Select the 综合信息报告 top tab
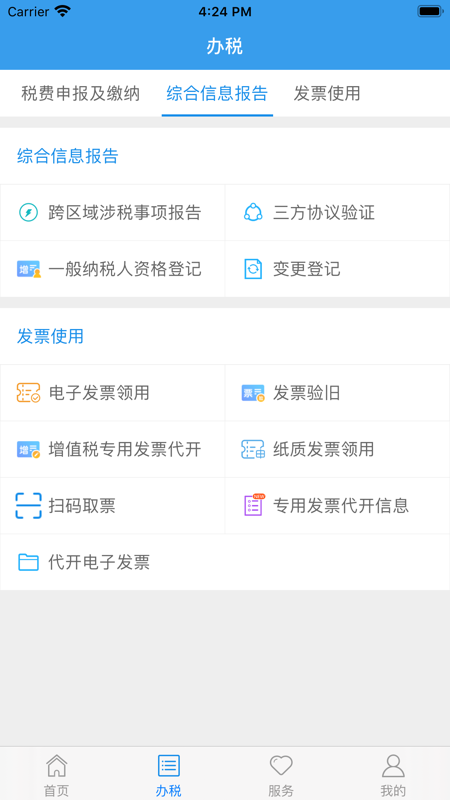The height and width of the screenshot is (800, 450). pyautogui.click(x=217, y=94)
